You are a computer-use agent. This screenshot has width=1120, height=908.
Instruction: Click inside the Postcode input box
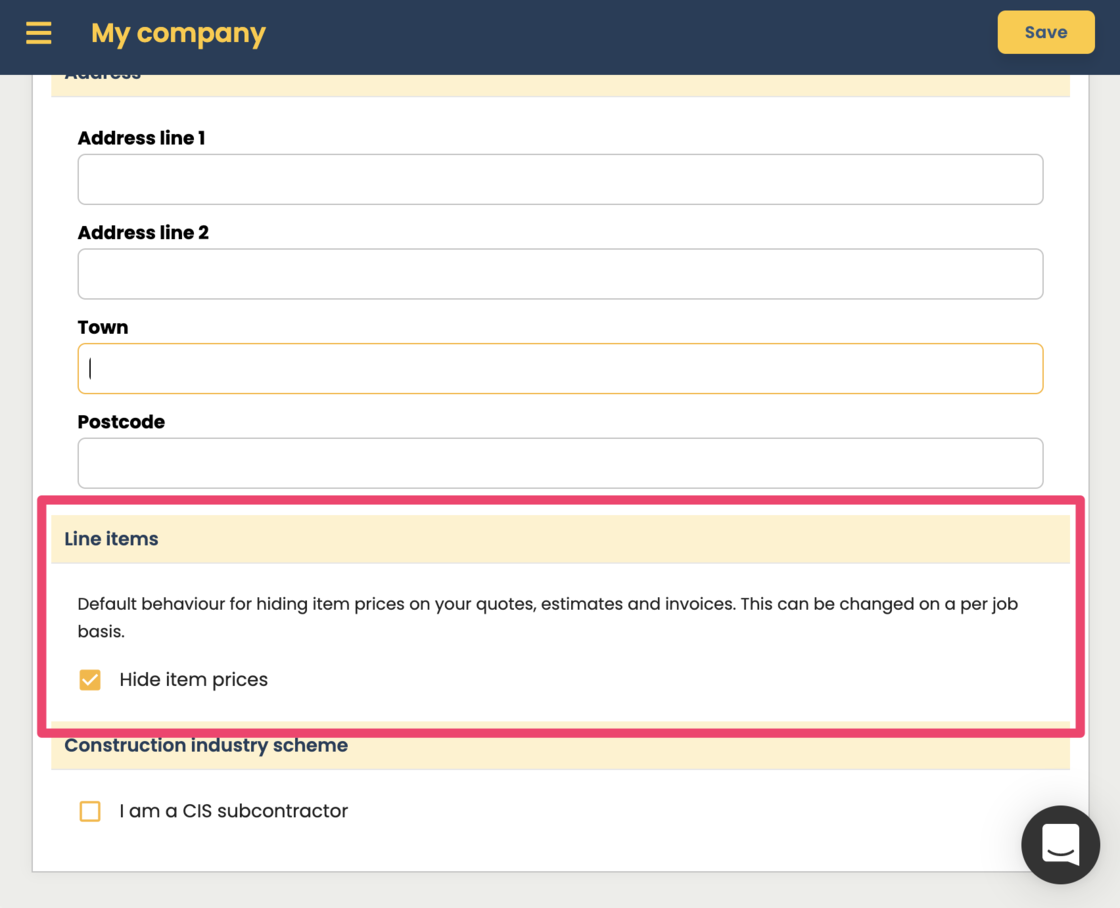[x=560, y=463]
